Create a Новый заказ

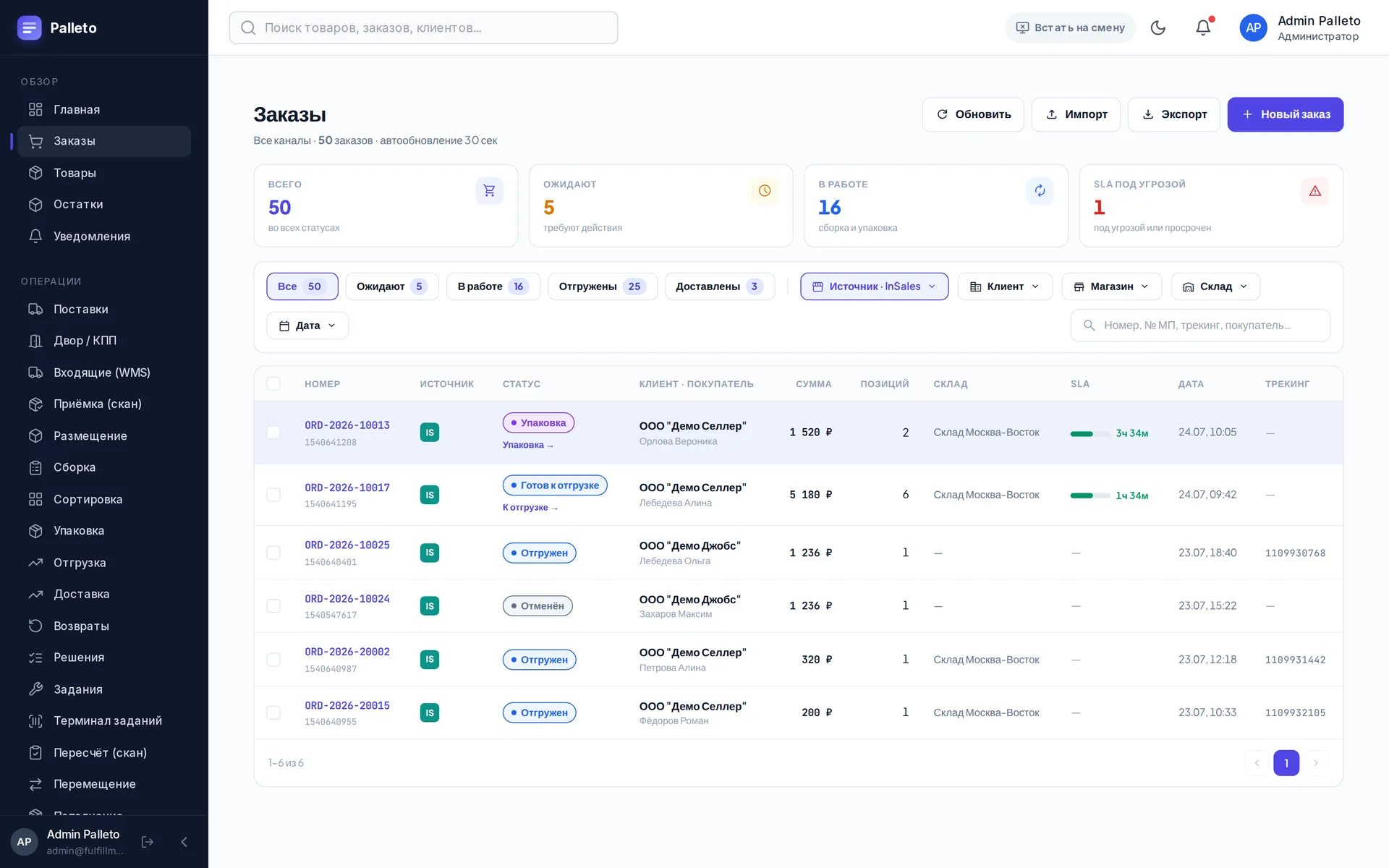click(1285, 114)
